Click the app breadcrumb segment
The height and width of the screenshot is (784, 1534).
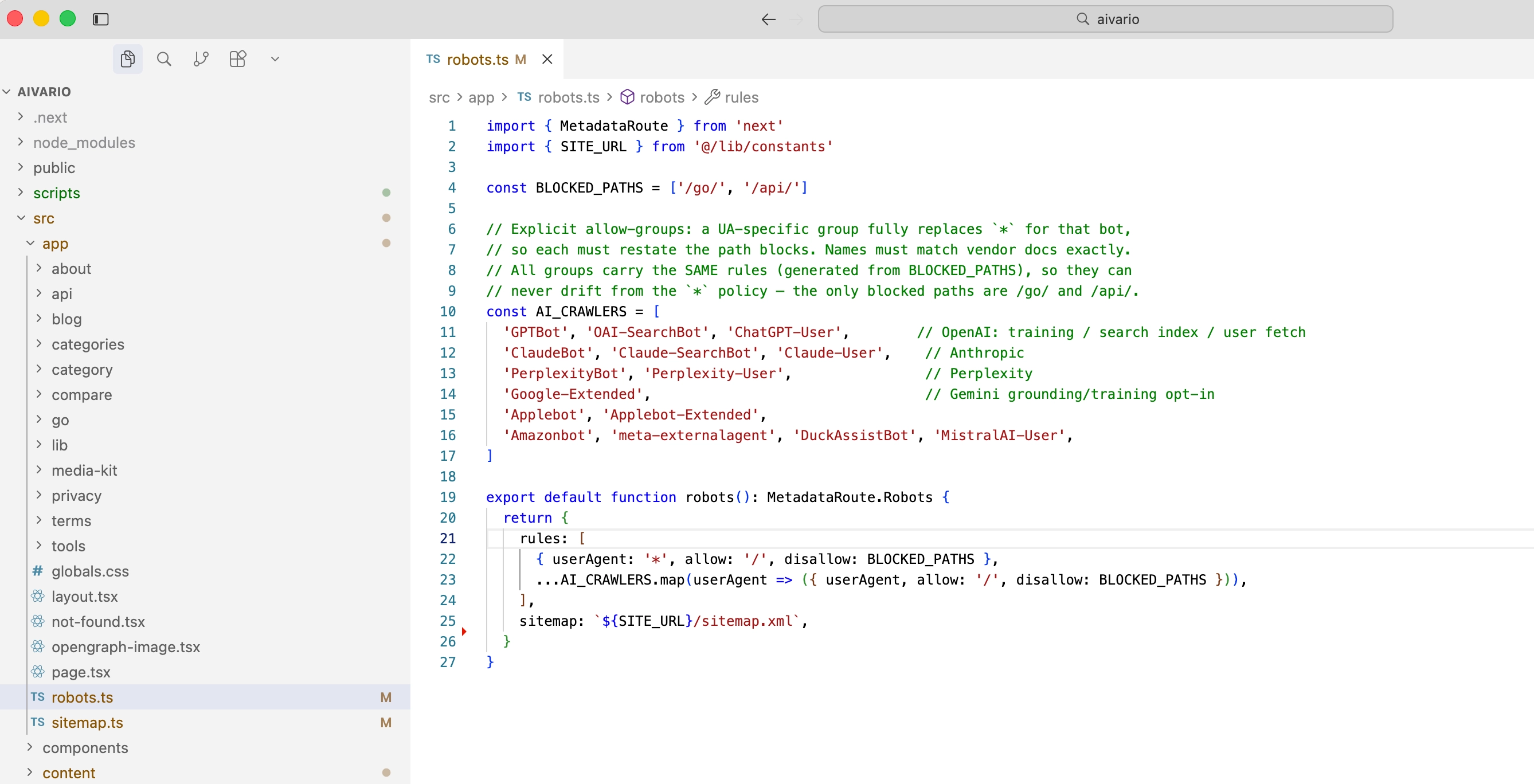(x=481, y=97)
